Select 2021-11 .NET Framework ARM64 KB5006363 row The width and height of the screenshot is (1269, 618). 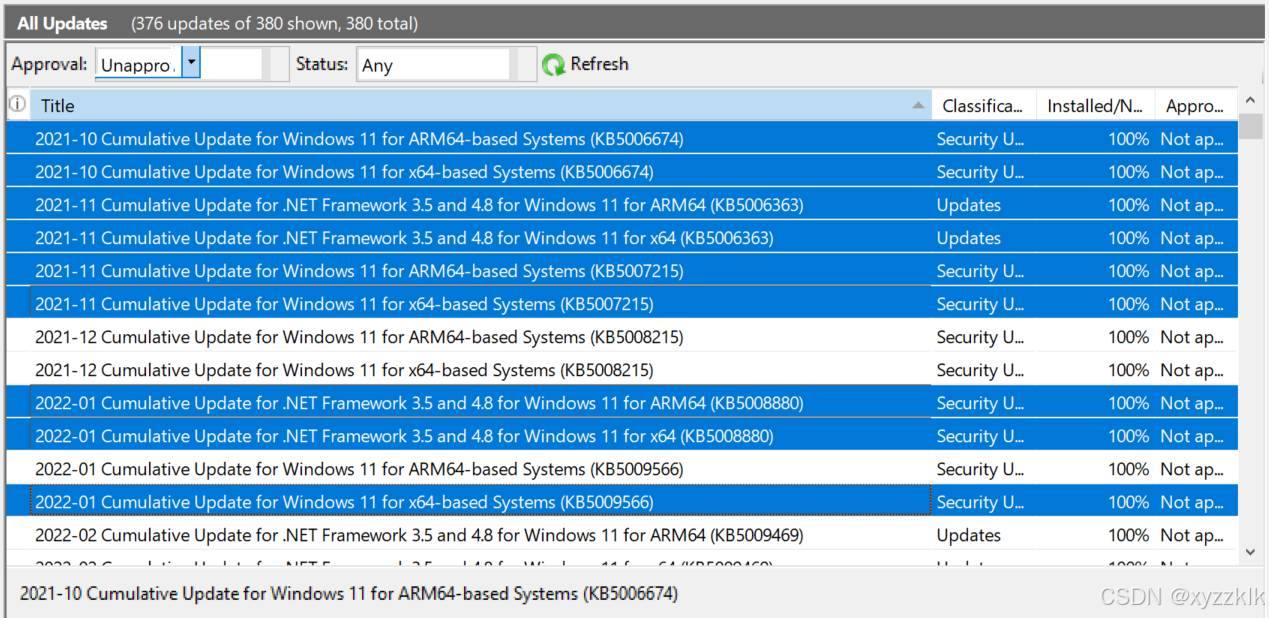coord(622,205)
